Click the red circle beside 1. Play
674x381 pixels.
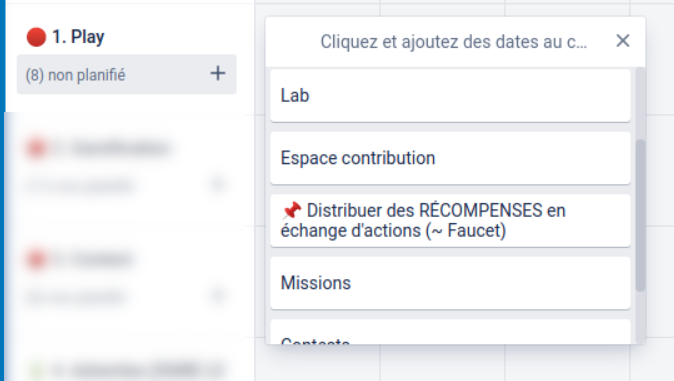point(36,37)
